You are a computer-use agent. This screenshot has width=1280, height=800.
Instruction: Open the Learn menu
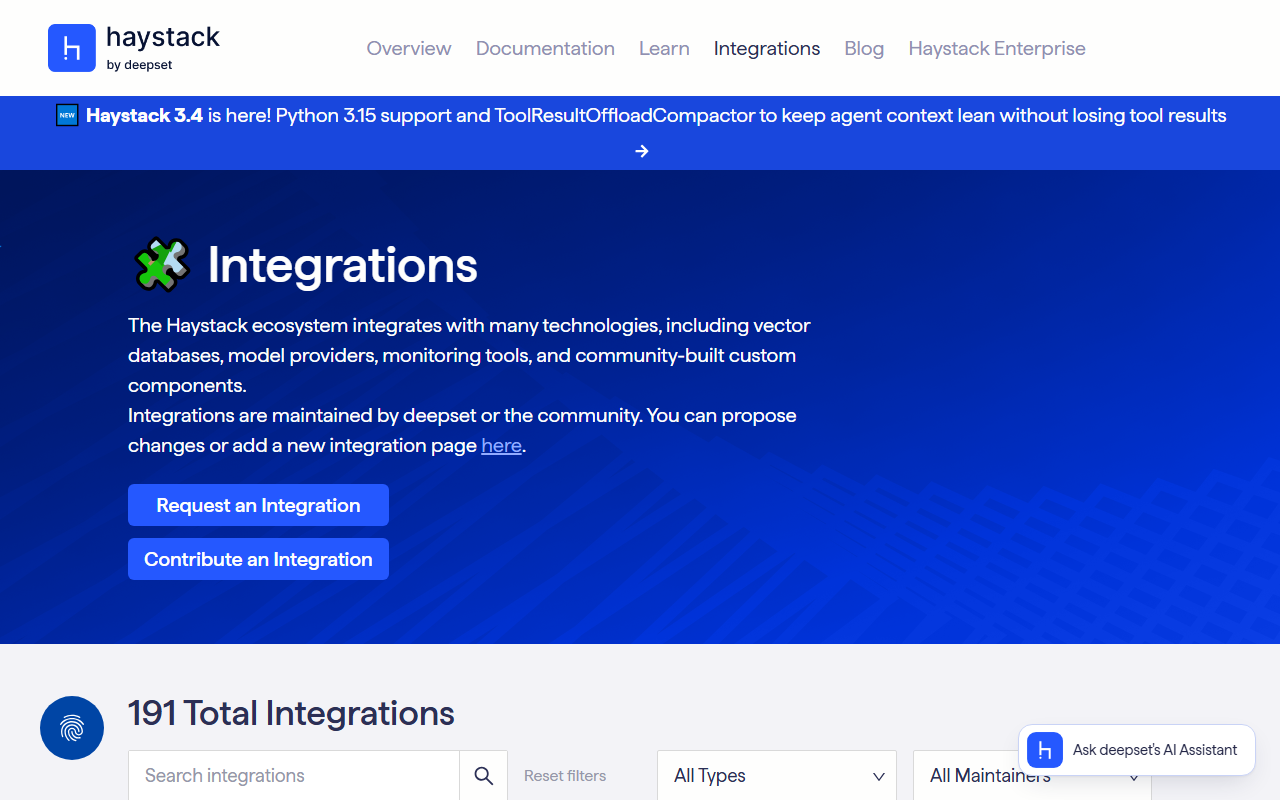click(664, 48)
